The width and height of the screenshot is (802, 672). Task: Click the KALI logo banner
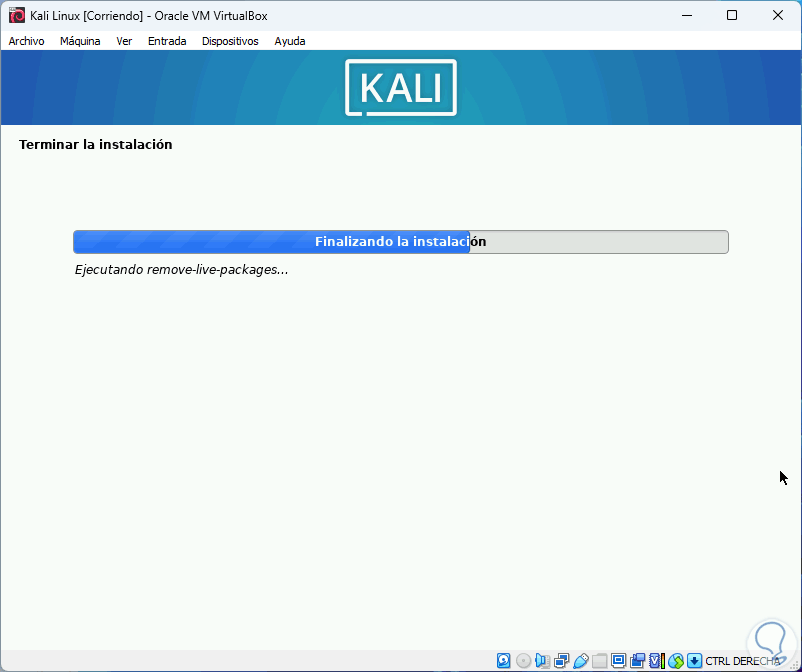pyautogui.click(x=400, y=87)
